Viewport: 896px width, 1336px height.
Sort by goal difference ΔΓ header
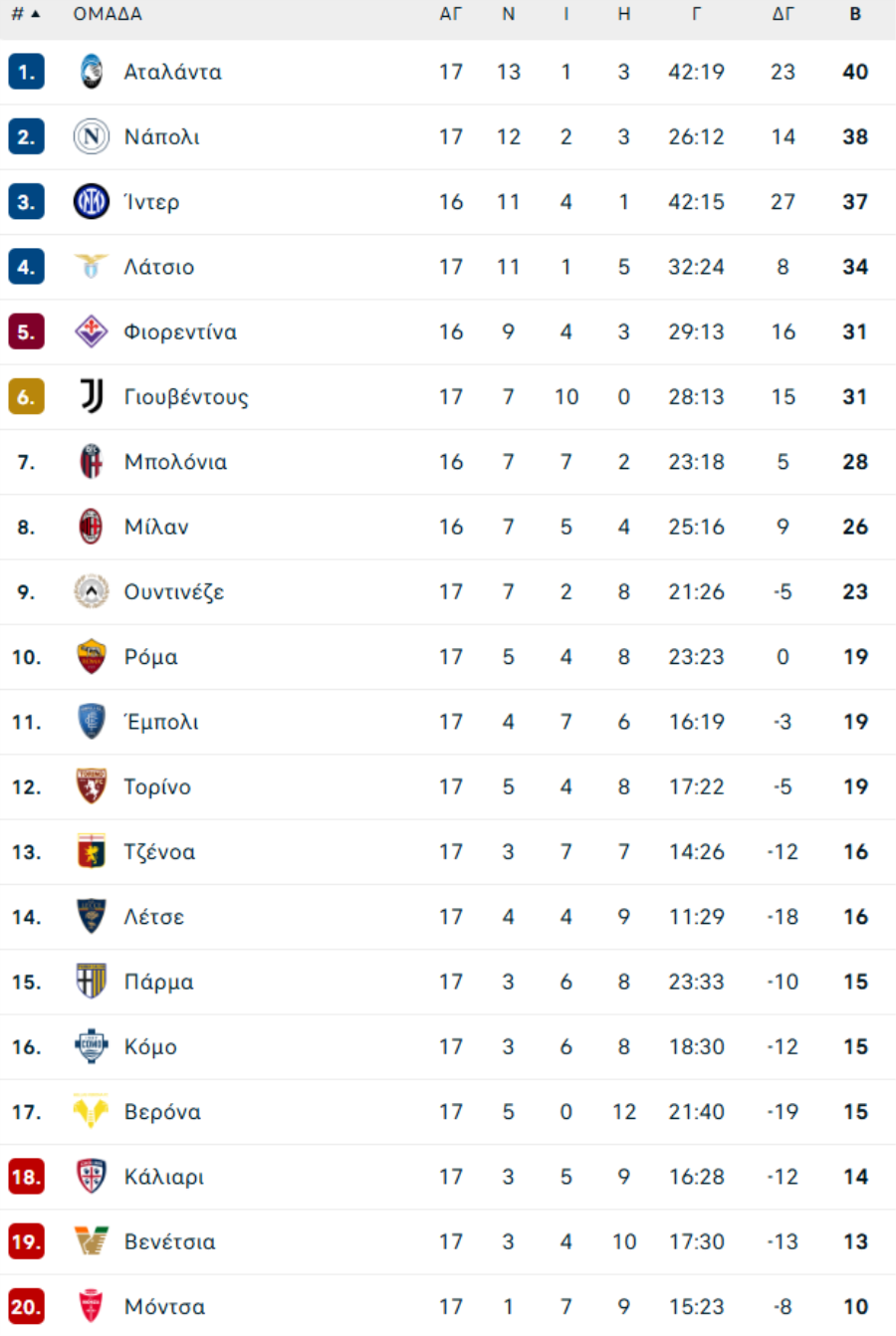(x=784, y=14)
